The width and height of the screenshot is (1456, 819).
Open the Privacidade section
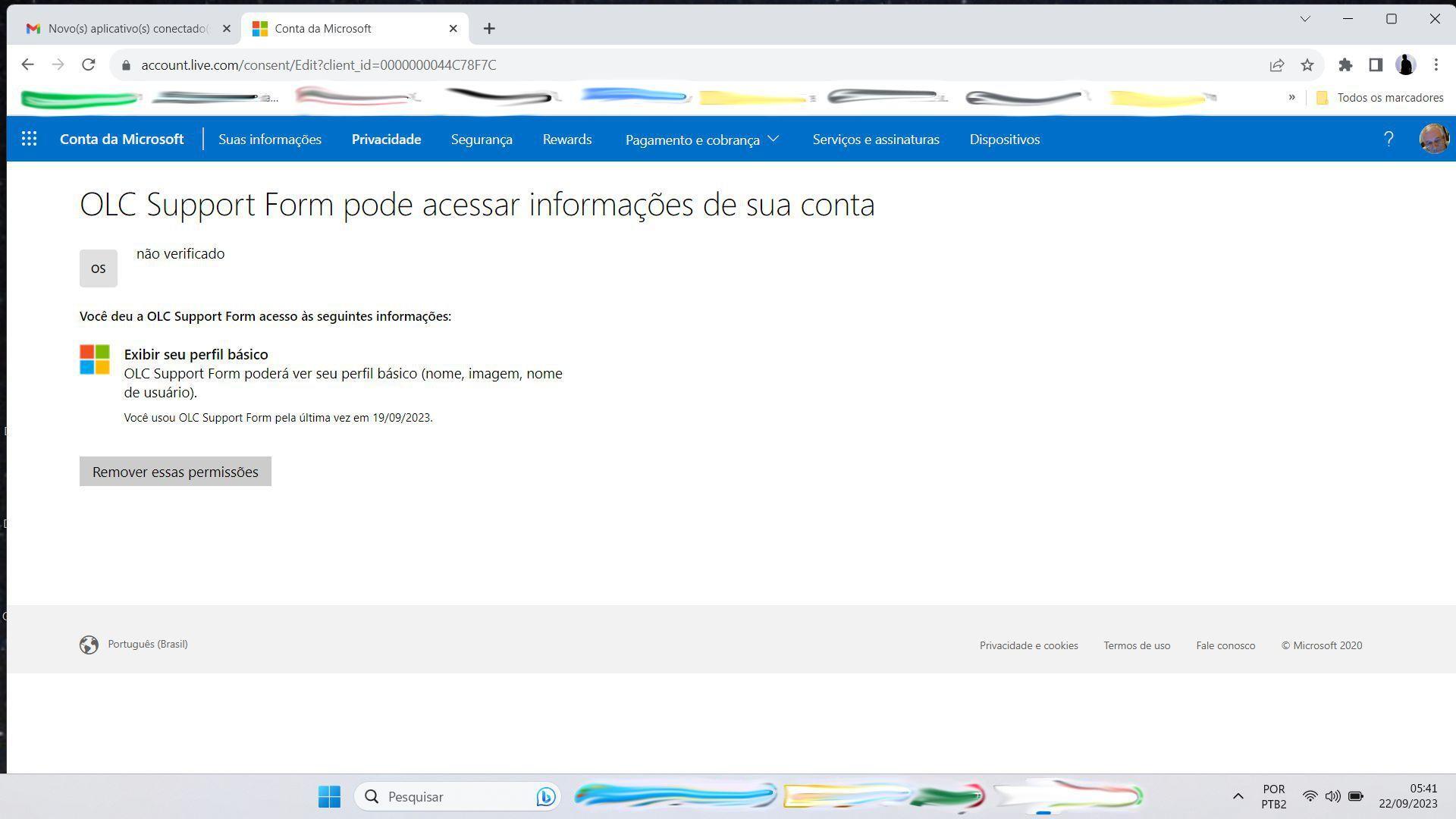point(386,140)
